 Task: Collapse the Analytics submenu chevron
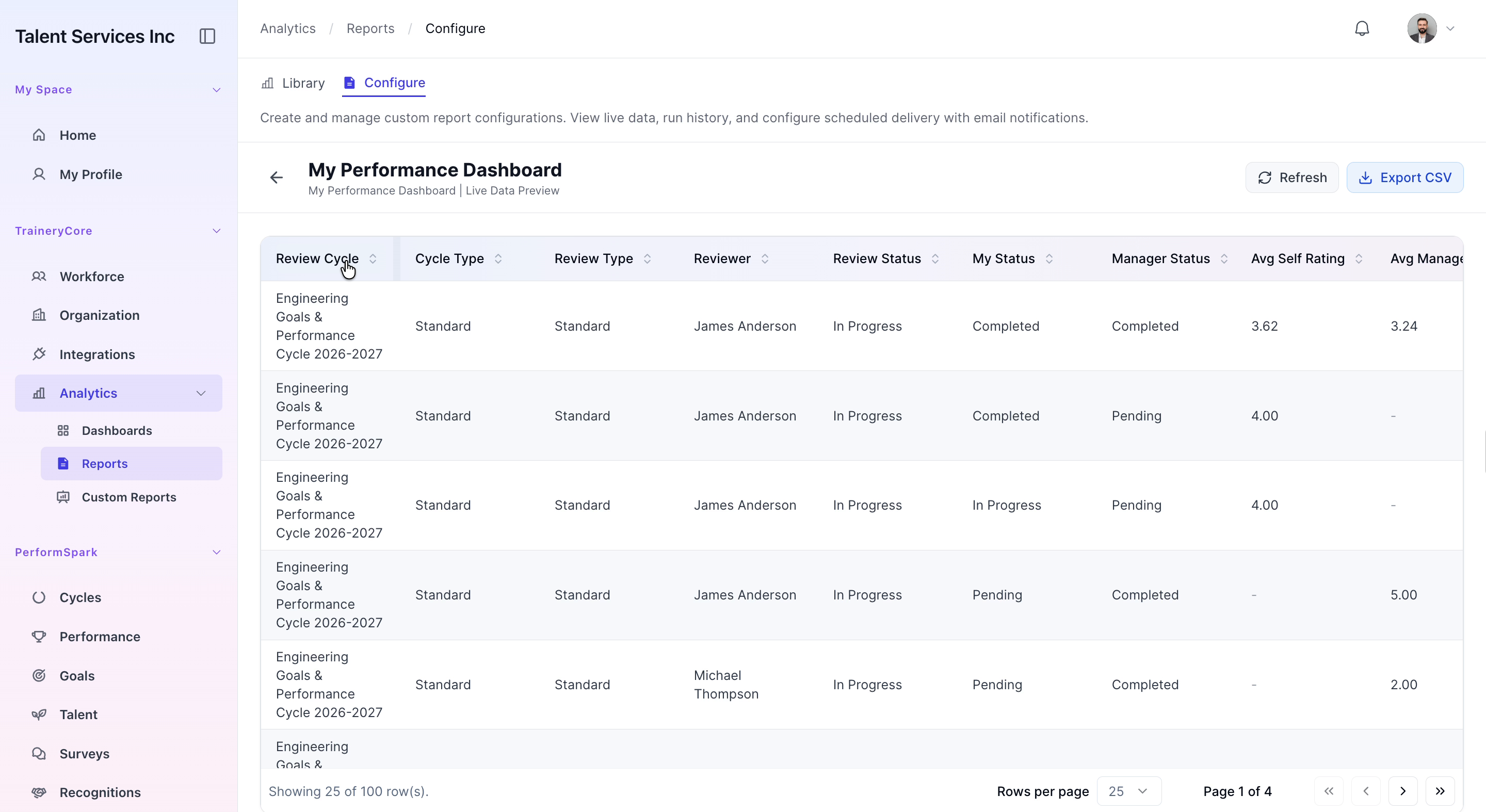(201, 393)
